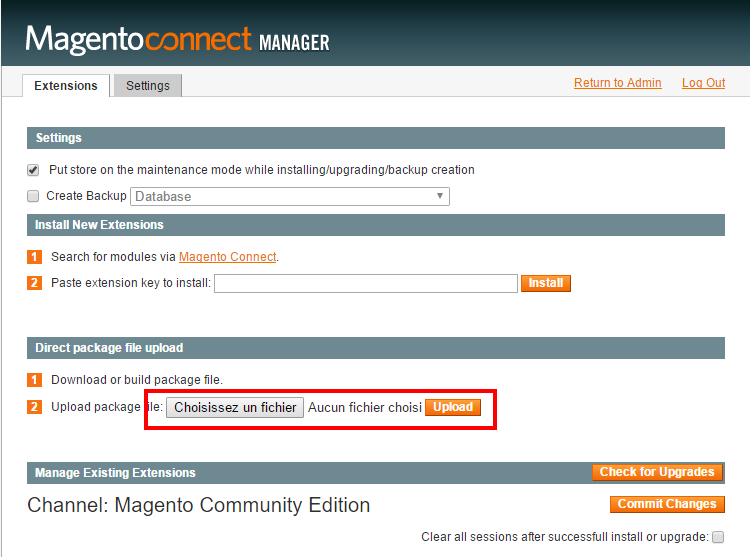The height and width of the screenshot is (557, 750).
Task: Select the Extensions tab
Action: coord(66,86)
